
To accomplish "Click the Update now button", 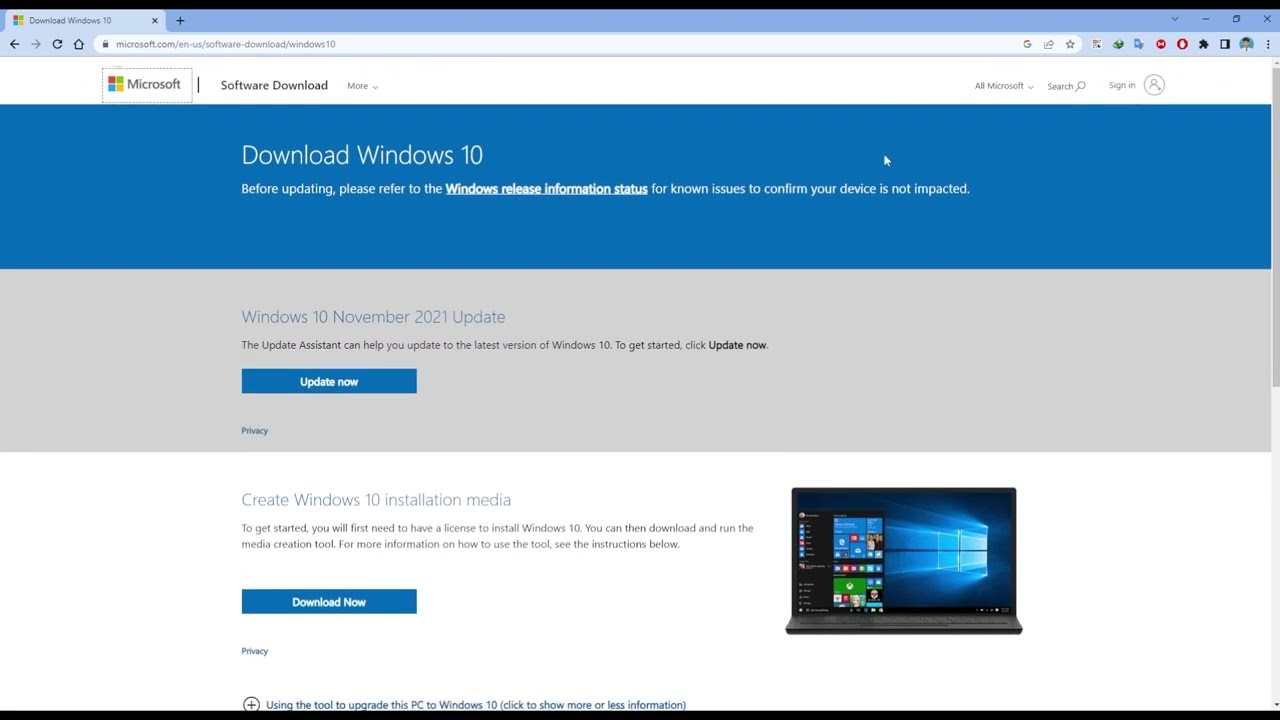I will [329, 381].
